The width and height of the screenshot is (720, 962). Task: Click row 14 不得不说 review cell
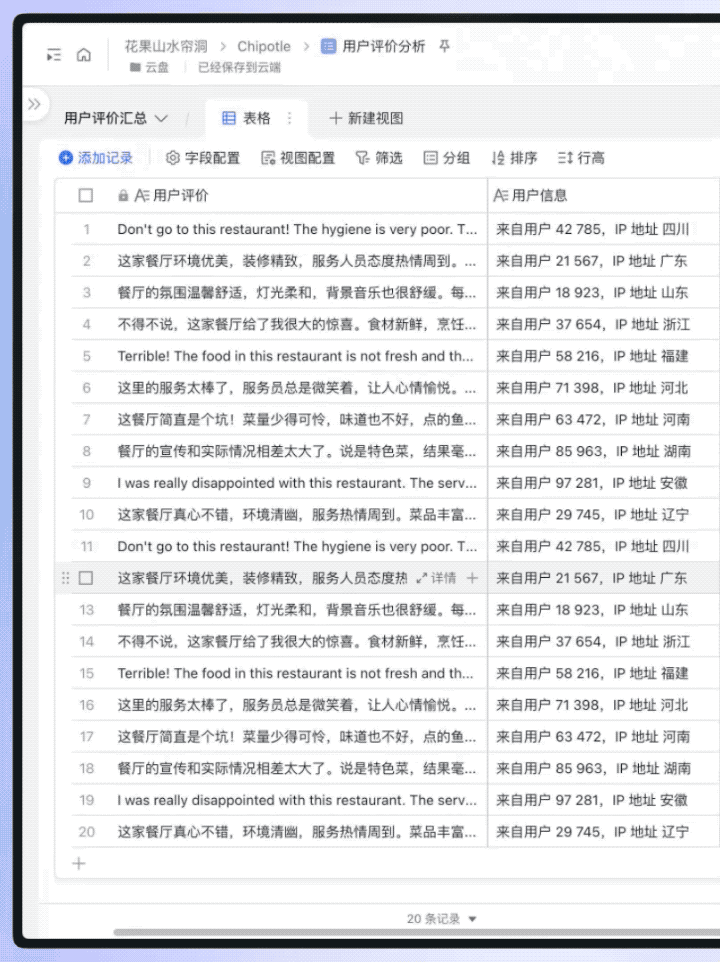click(x=297, y=642)
